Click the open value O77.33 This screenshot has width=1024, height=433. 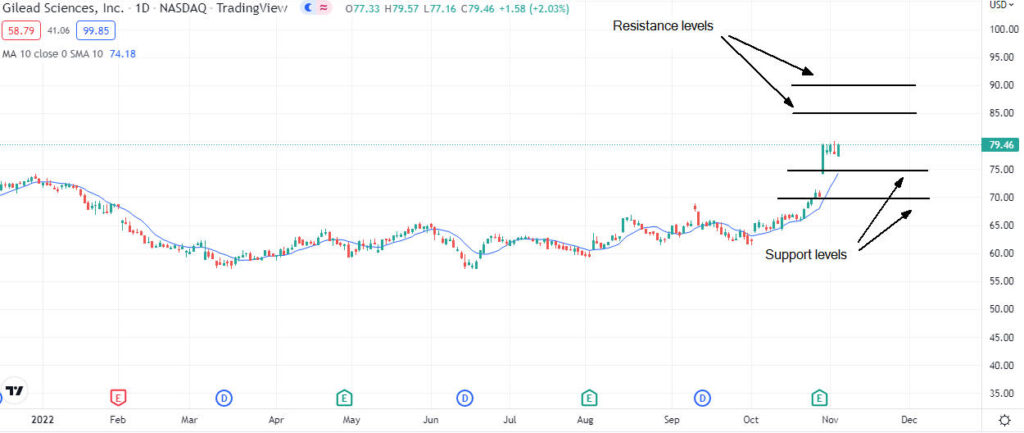click(363, 9)
